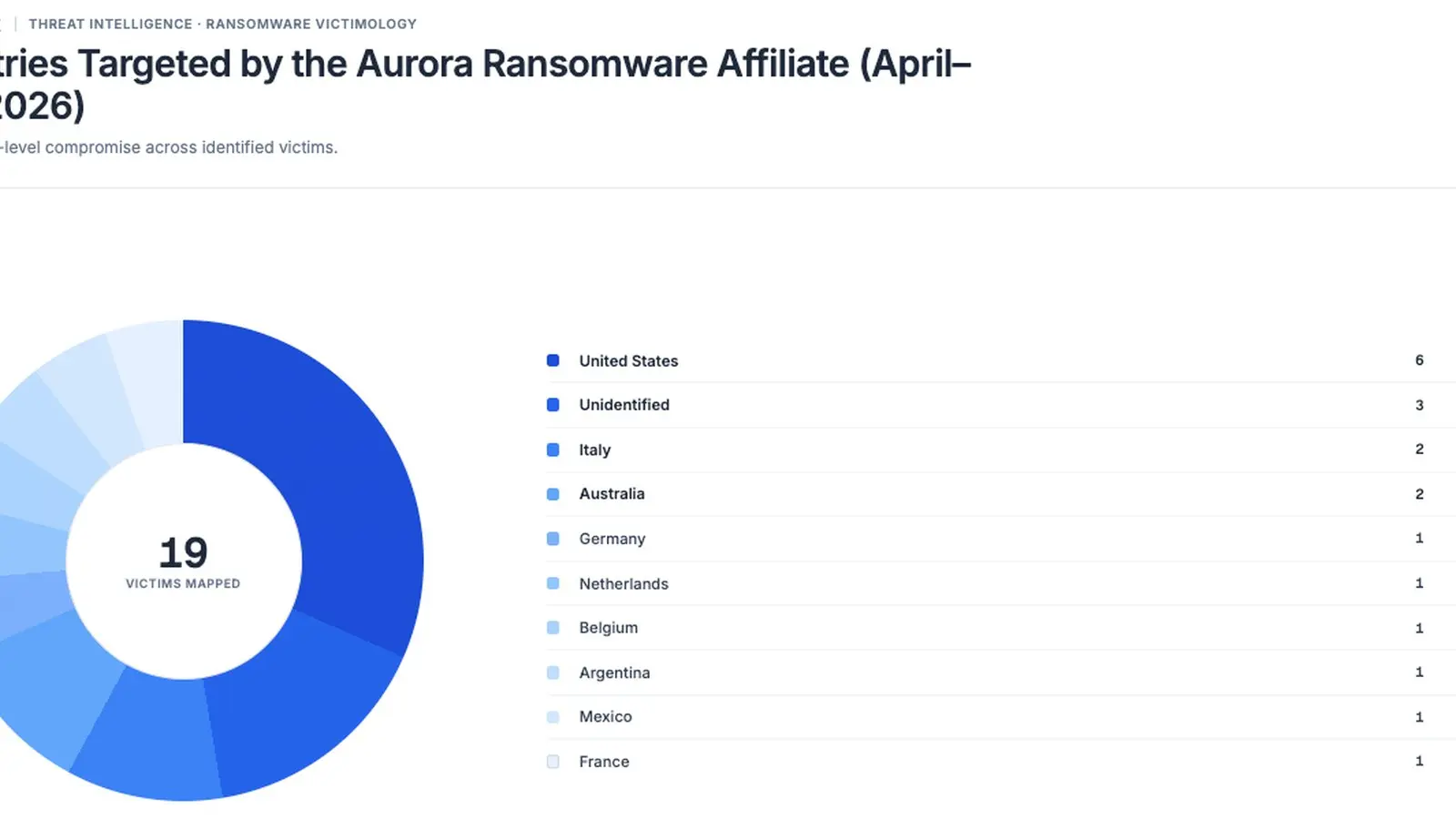Click the Australia legend swatch

552,494
